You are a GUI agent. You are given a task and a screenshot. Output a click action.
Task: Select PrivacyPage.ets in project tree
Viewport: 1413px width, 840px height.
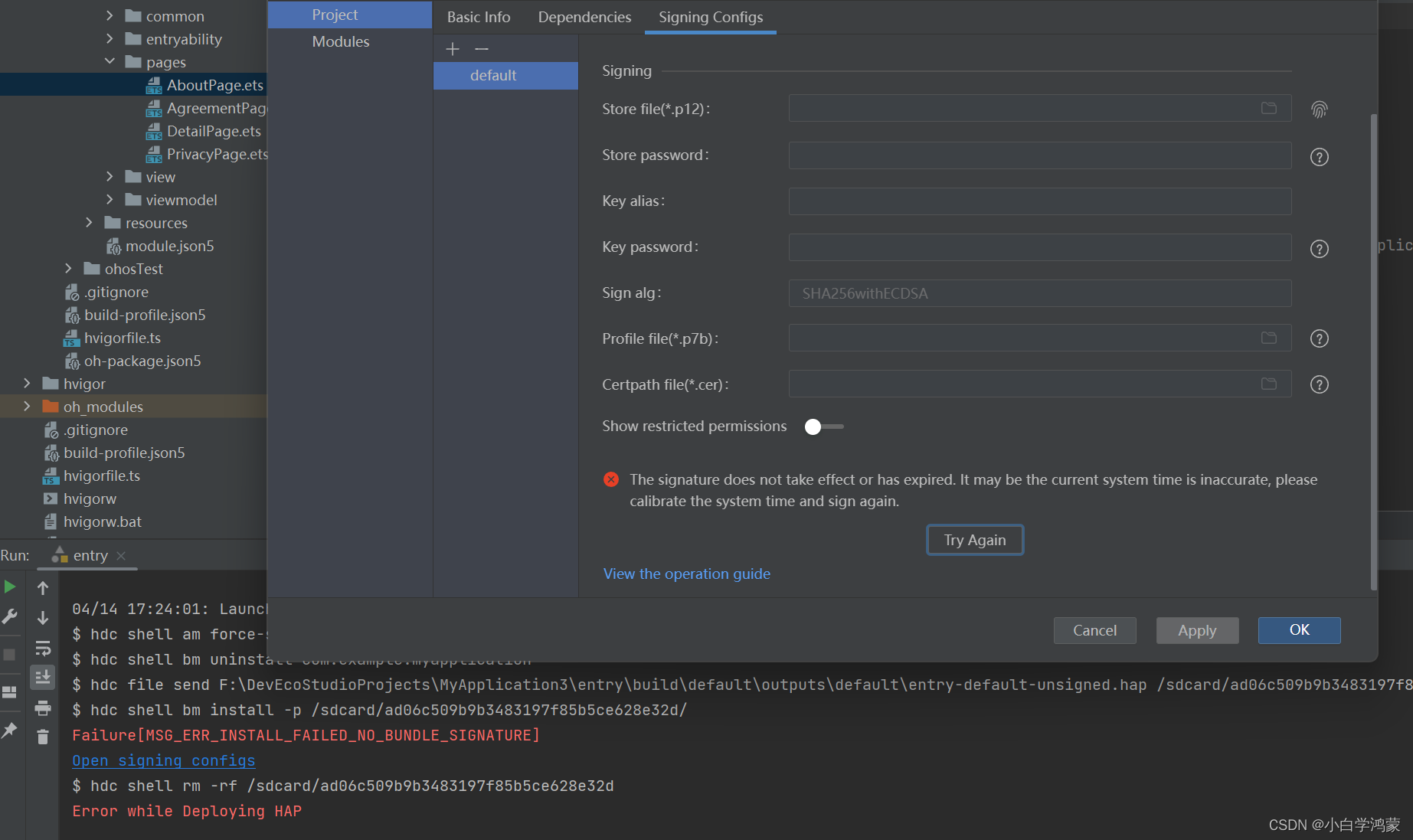tap(218, 154)
